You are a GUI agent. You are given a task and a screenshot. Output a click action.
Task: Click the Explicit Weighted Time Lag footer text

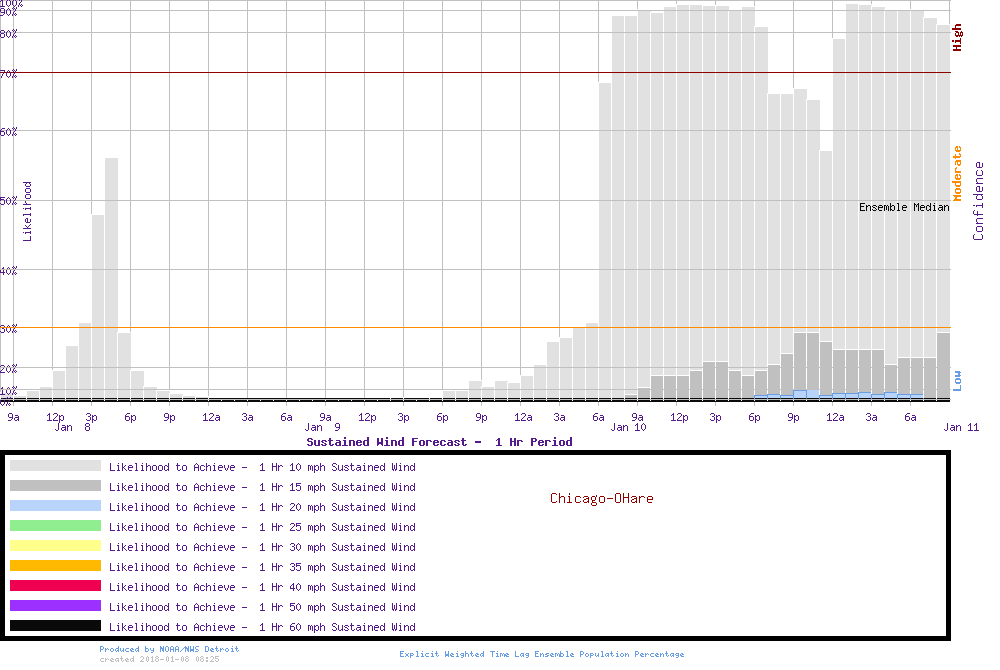(x=542, y=654)
